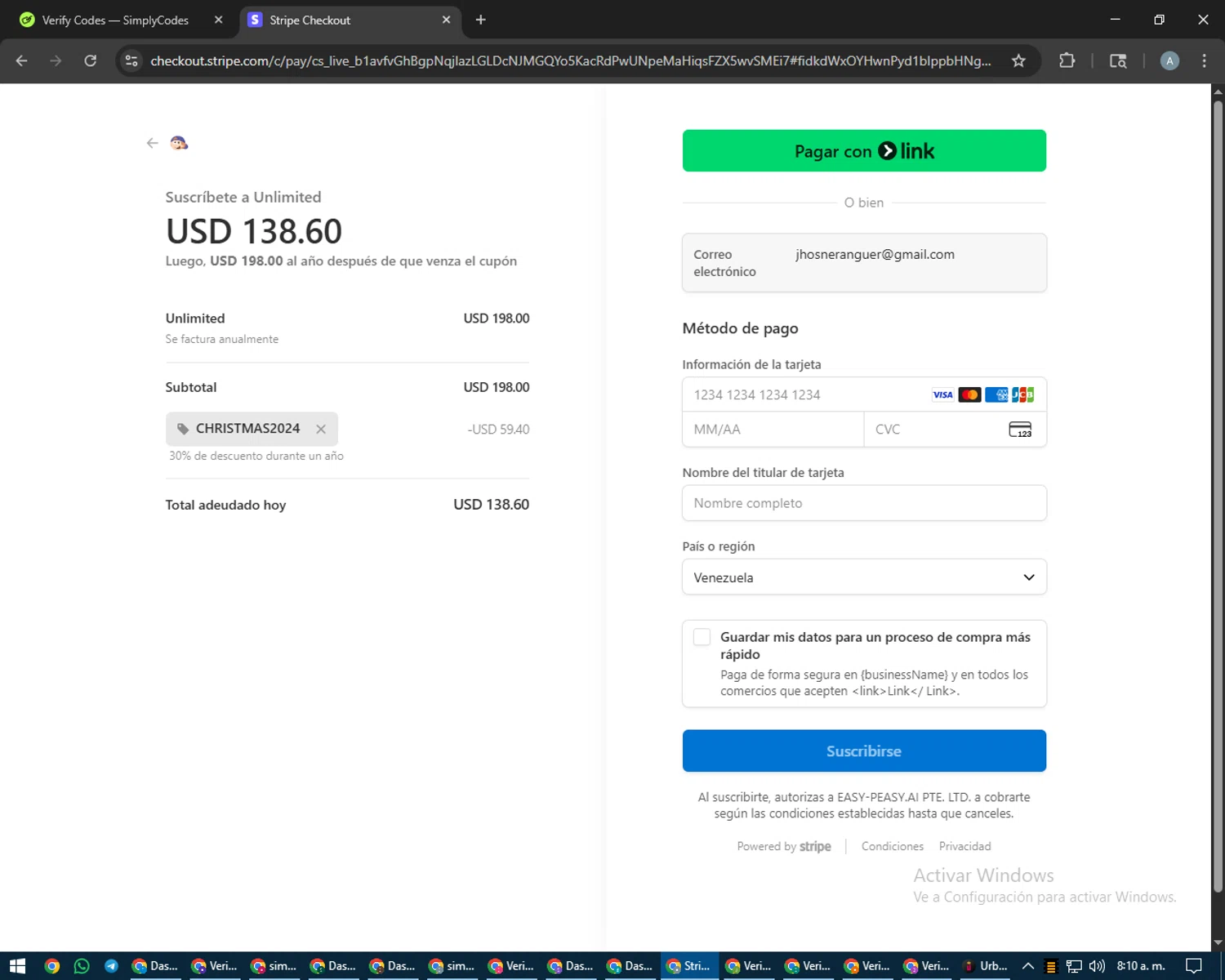This screenshot has width=1225, height=980.
Task: Click the CVC card hint icon
Action: (x=1020, y=430)
